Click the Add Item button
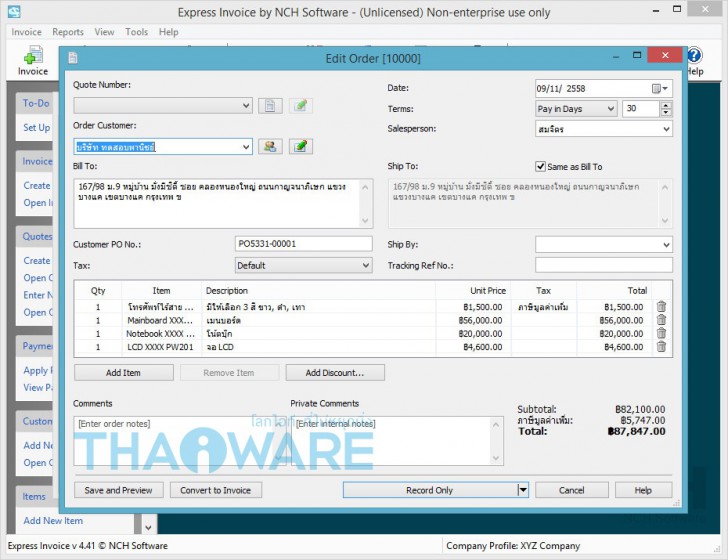The image size is (728, 560). [124, 372]
